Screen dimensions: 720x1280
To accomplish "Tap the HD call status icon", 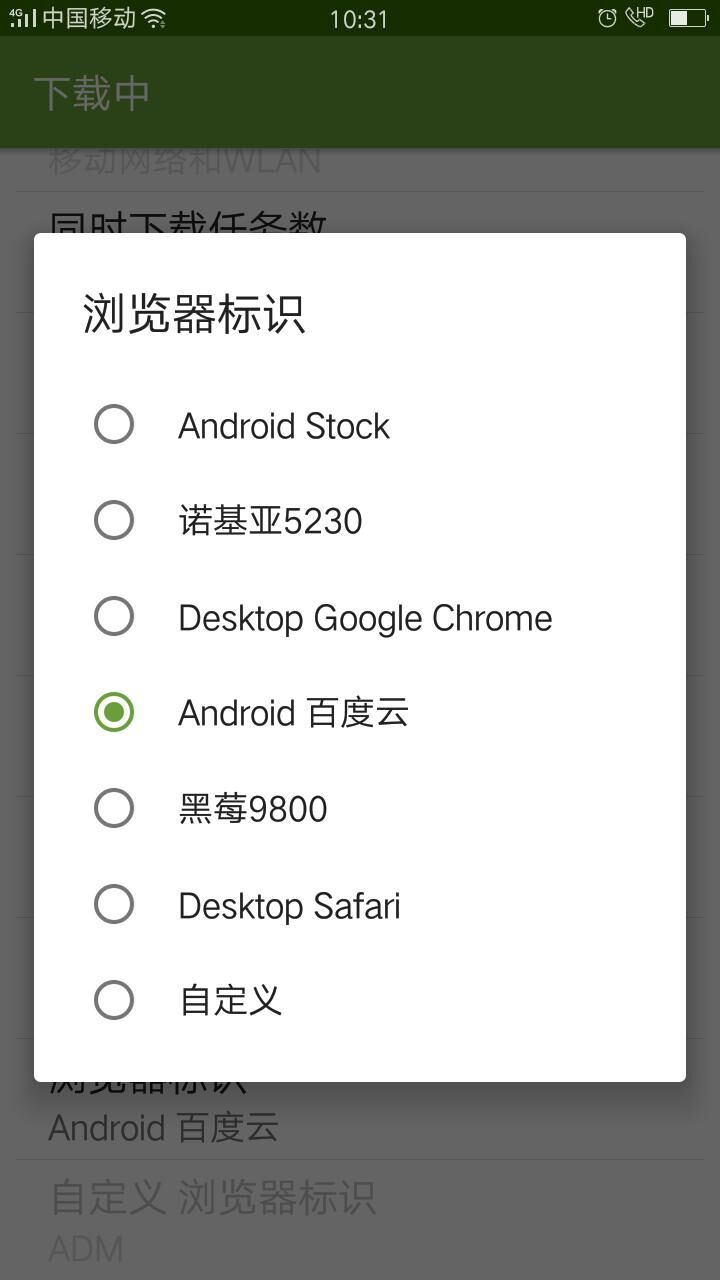I will (x=639, y=16).
